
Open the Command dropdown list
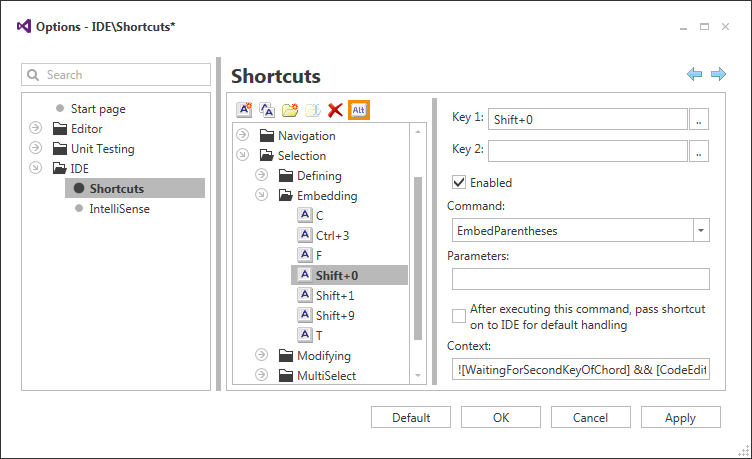701,231
